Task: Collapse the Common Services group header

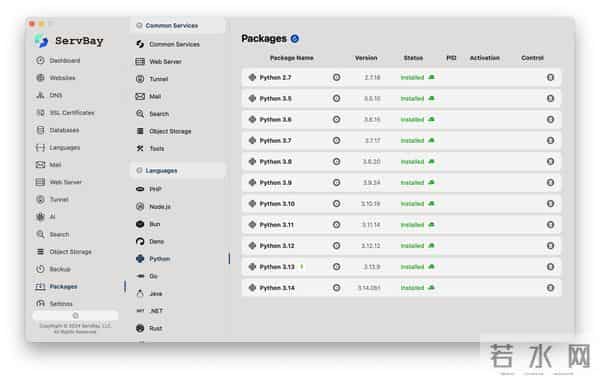Action: [x=178, y=26]
